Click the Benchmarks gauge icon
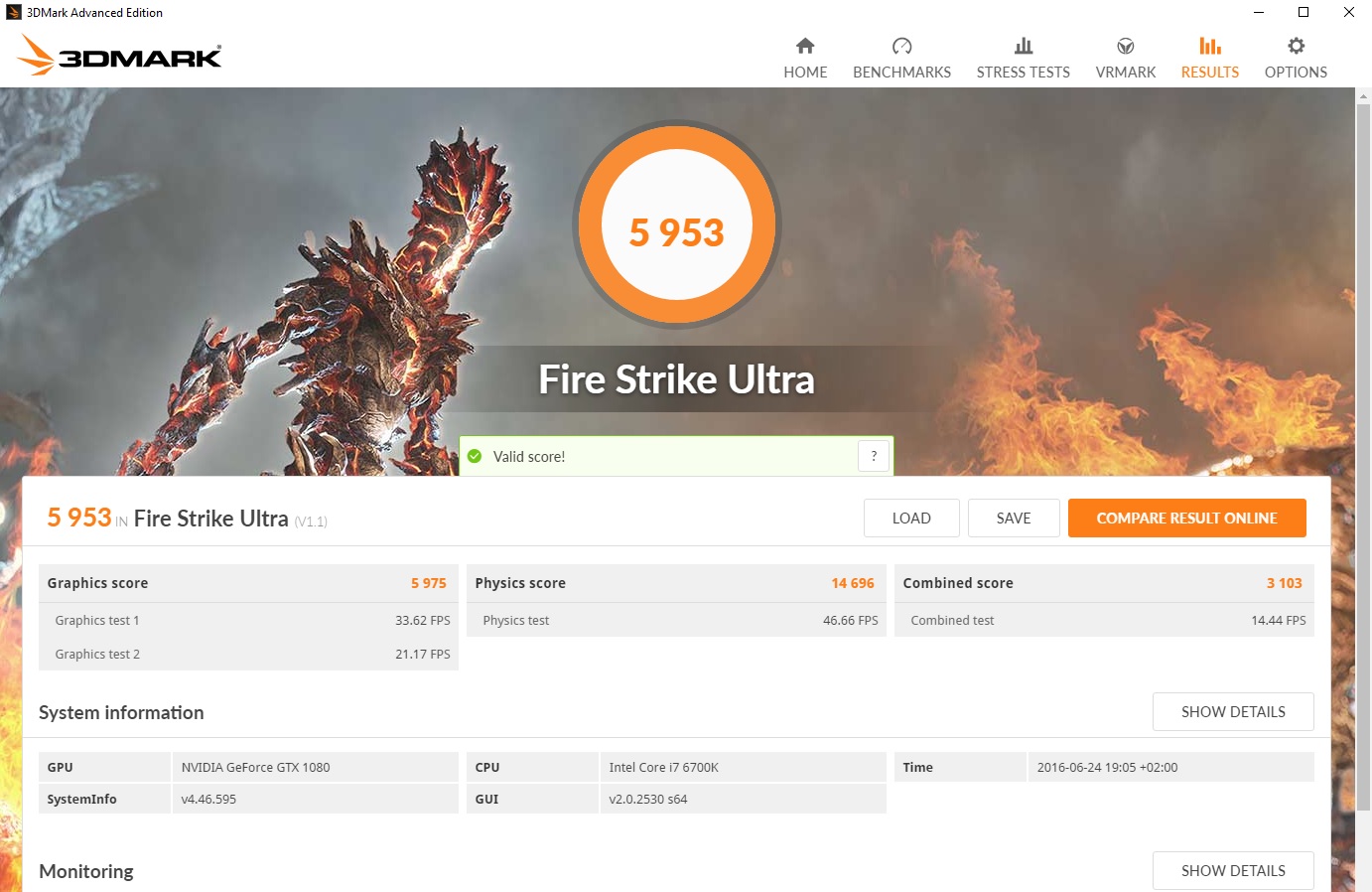This screenshot has height=892, width=1372. point(901,46)
